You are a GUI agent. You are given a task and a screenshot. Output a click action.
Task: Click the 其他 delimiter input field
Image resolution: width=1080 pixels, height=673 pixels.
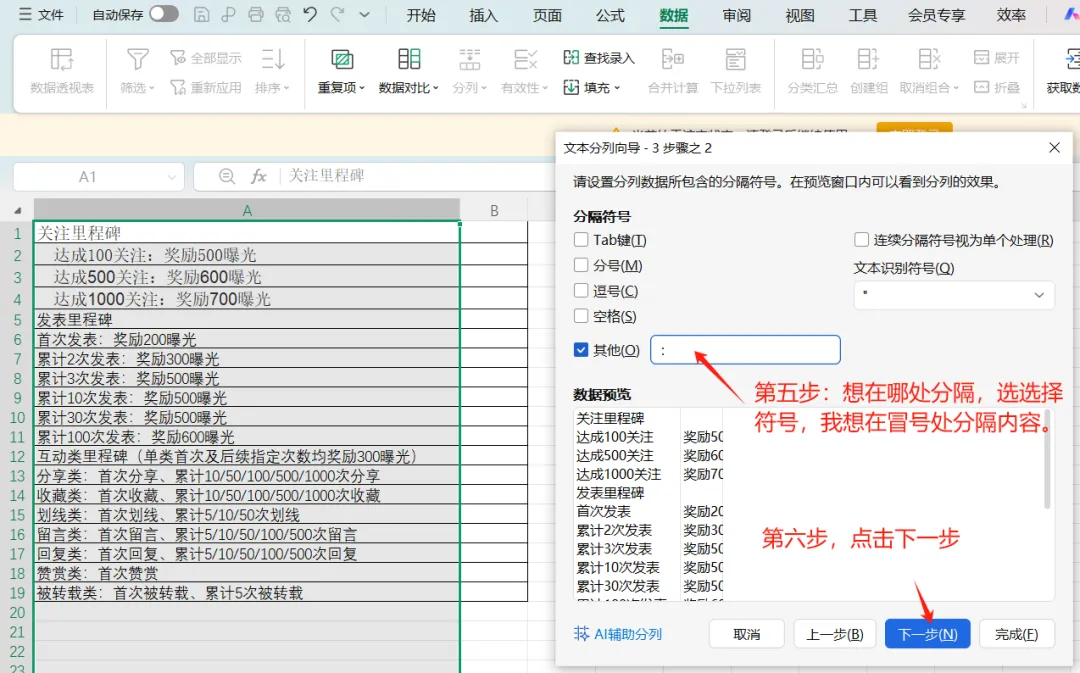(745, 350)
